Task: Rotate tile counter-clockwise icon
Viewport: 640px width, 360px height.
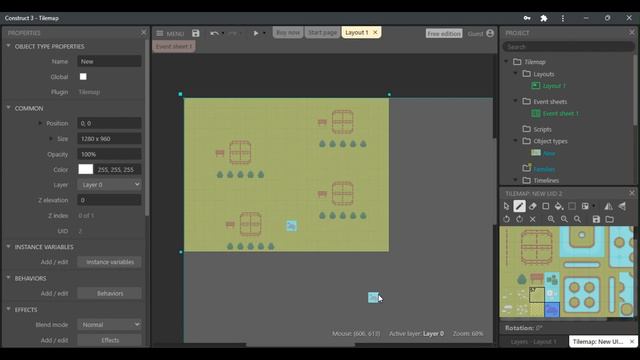Action: pos(507,219)
